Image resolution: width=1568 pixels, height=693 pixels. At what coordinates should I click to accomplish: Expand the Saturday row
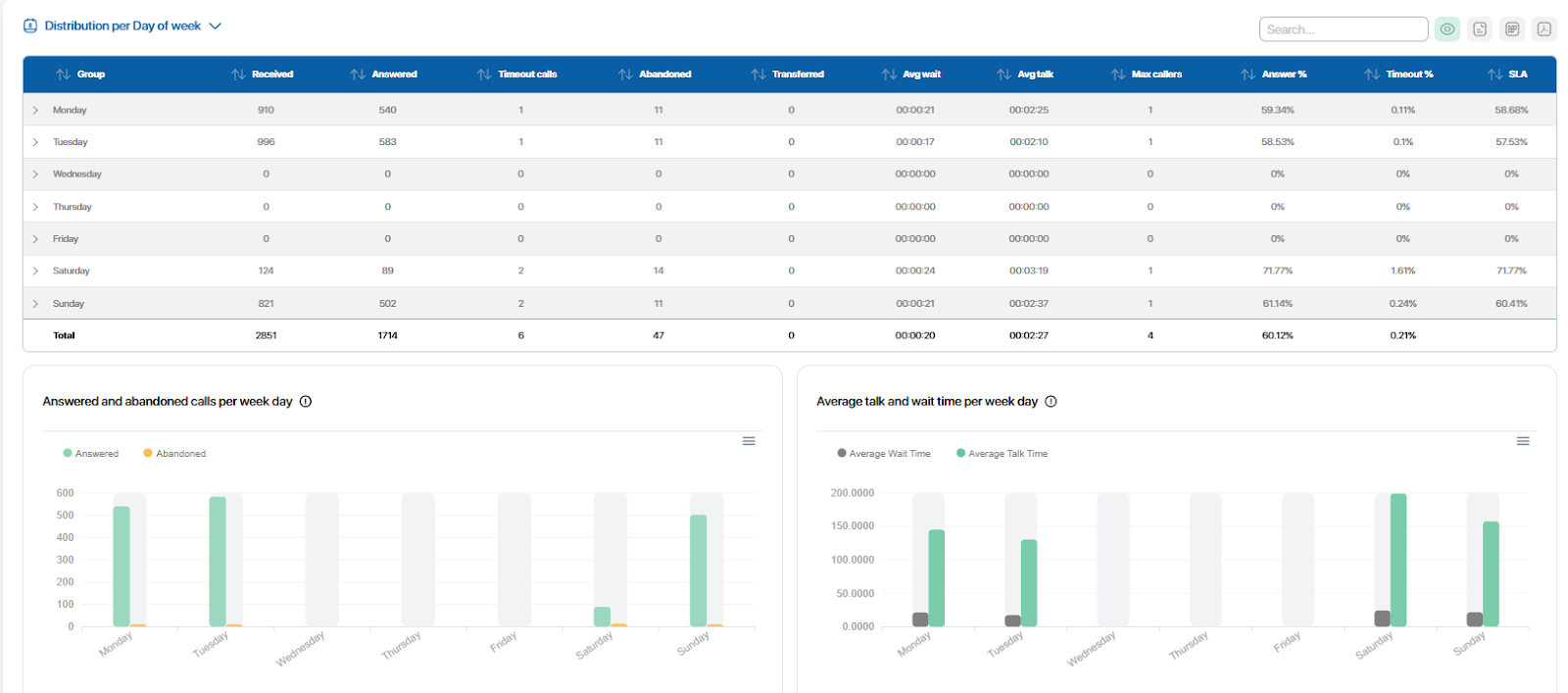point(35,272)
